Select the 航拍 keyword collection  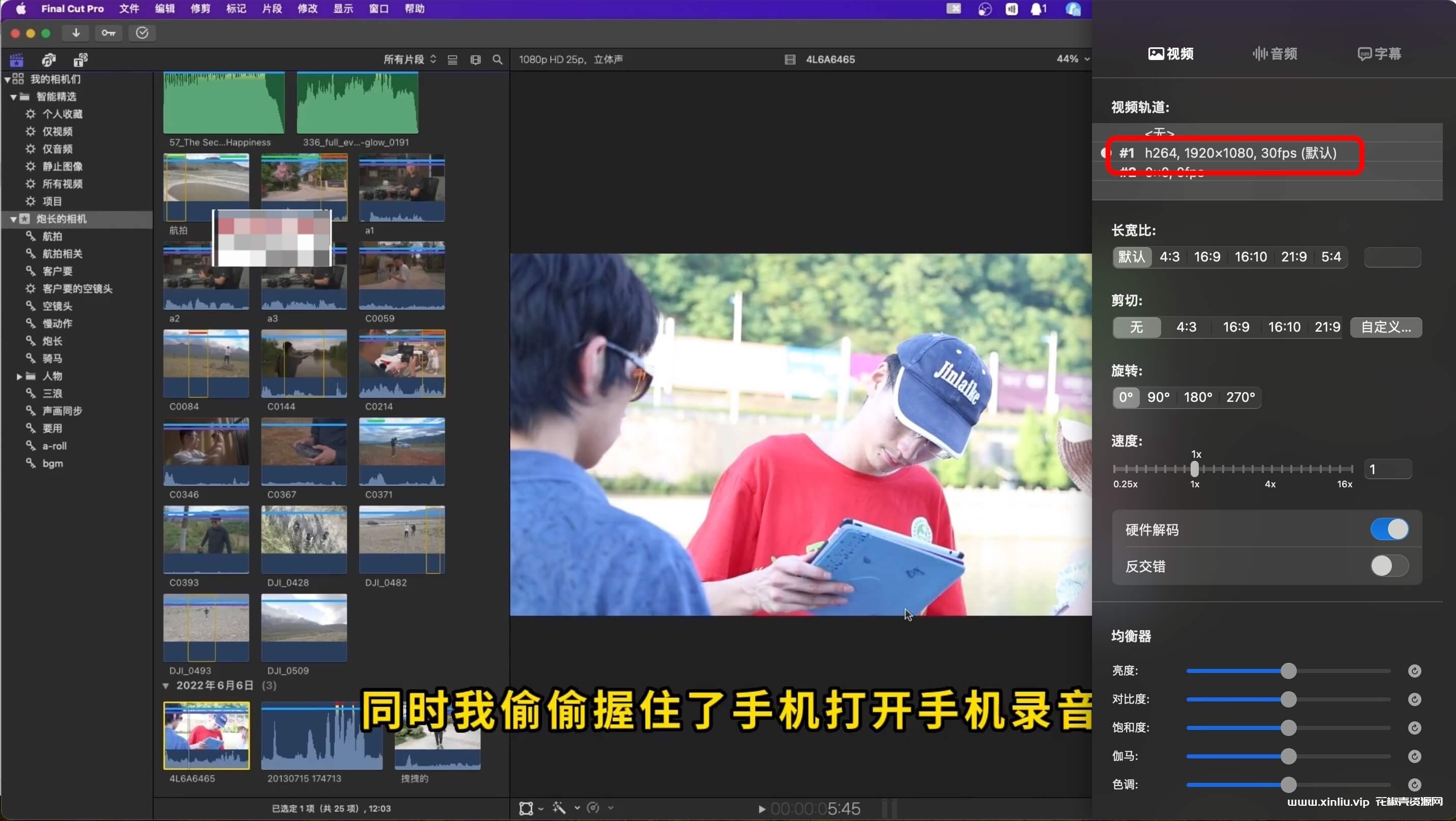pyautogui.click(x=52, y=237)
